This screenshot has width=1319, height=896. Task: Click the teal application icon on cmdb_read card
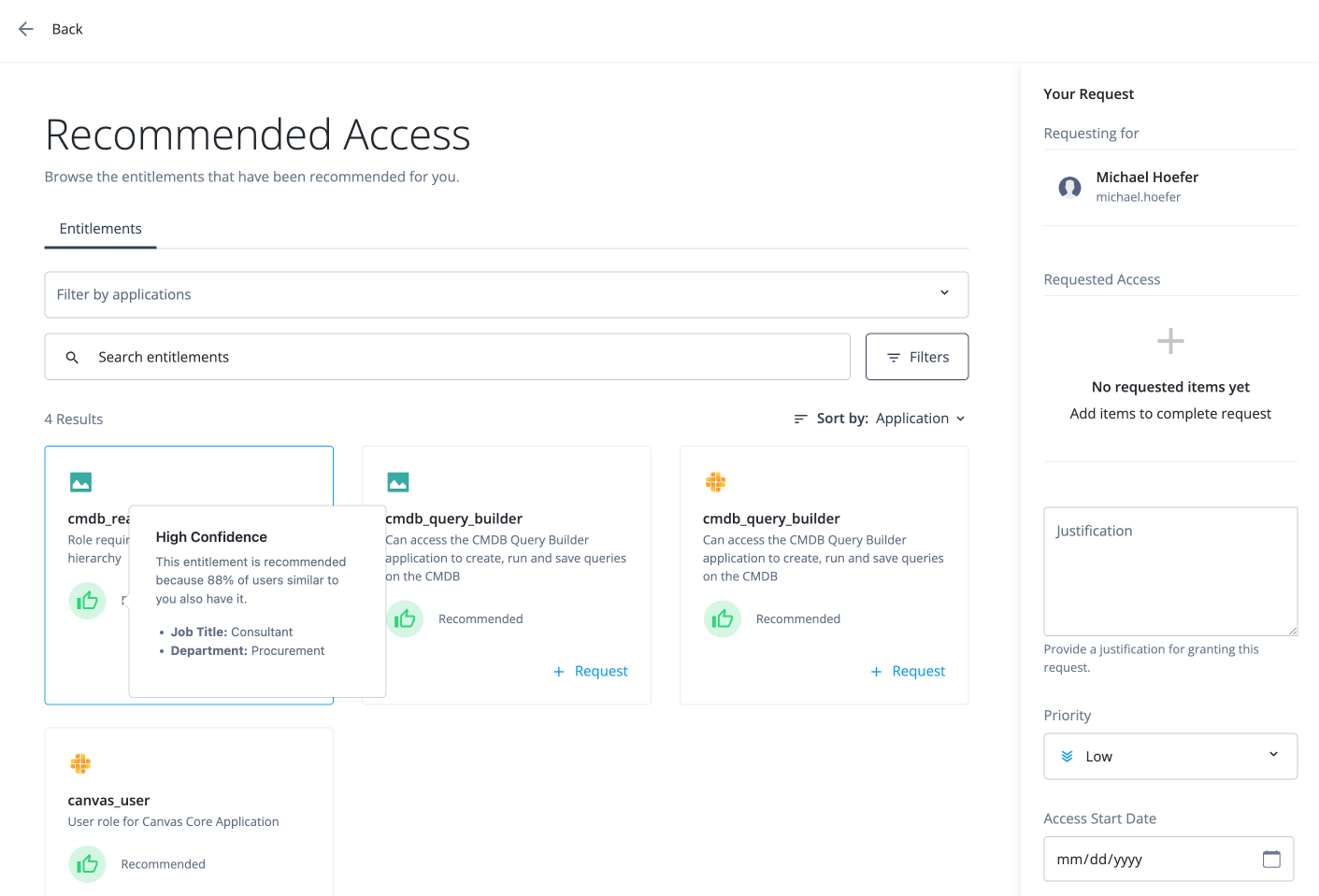80,482
